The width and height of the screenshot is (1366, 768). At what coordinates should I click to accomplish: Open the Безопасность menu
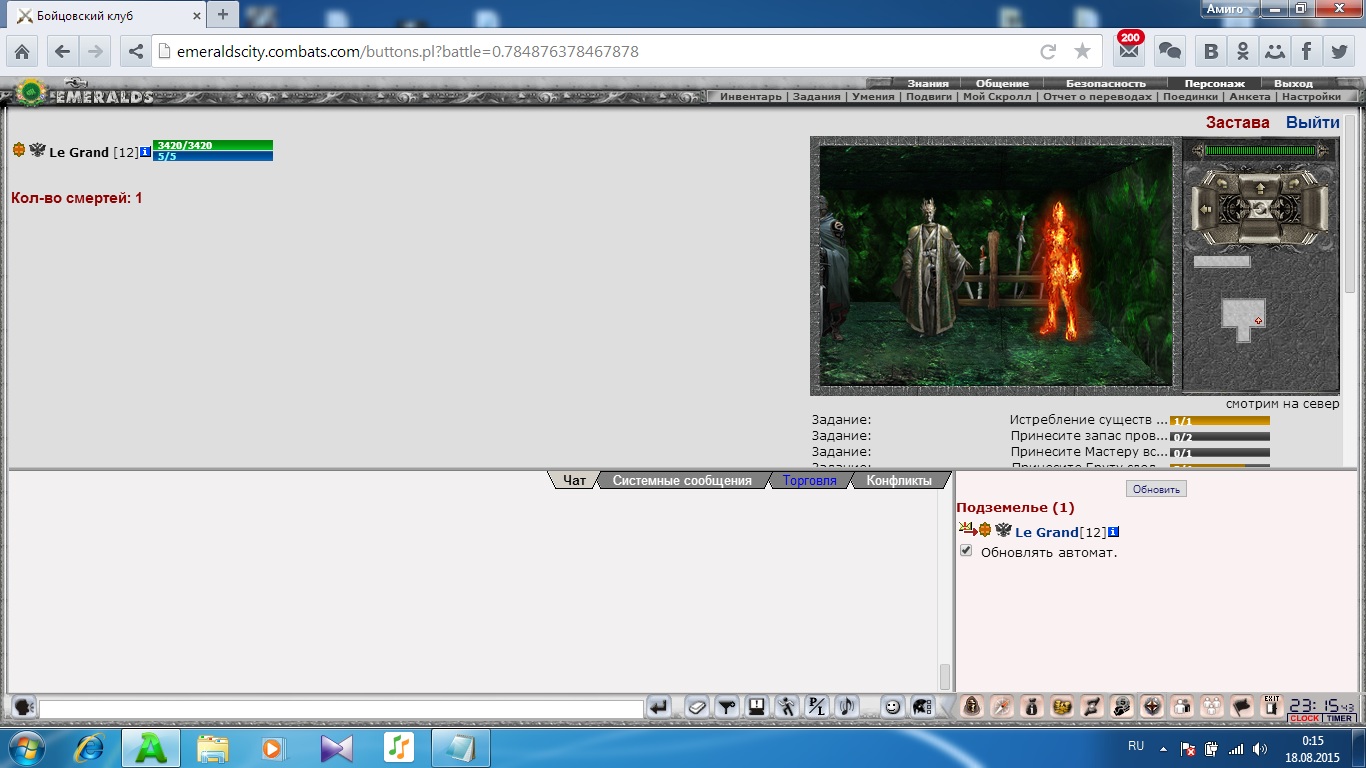coord(1105,83)
